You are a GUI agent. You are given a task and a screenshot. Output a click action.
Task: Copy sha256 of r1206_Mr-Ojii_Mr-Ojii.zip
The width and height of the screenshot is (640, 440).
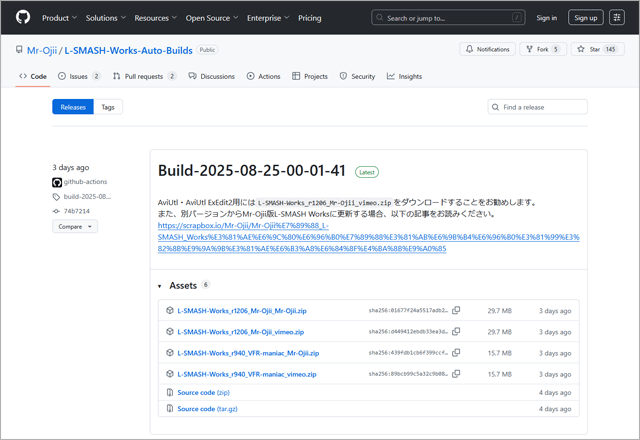[456, 310]
